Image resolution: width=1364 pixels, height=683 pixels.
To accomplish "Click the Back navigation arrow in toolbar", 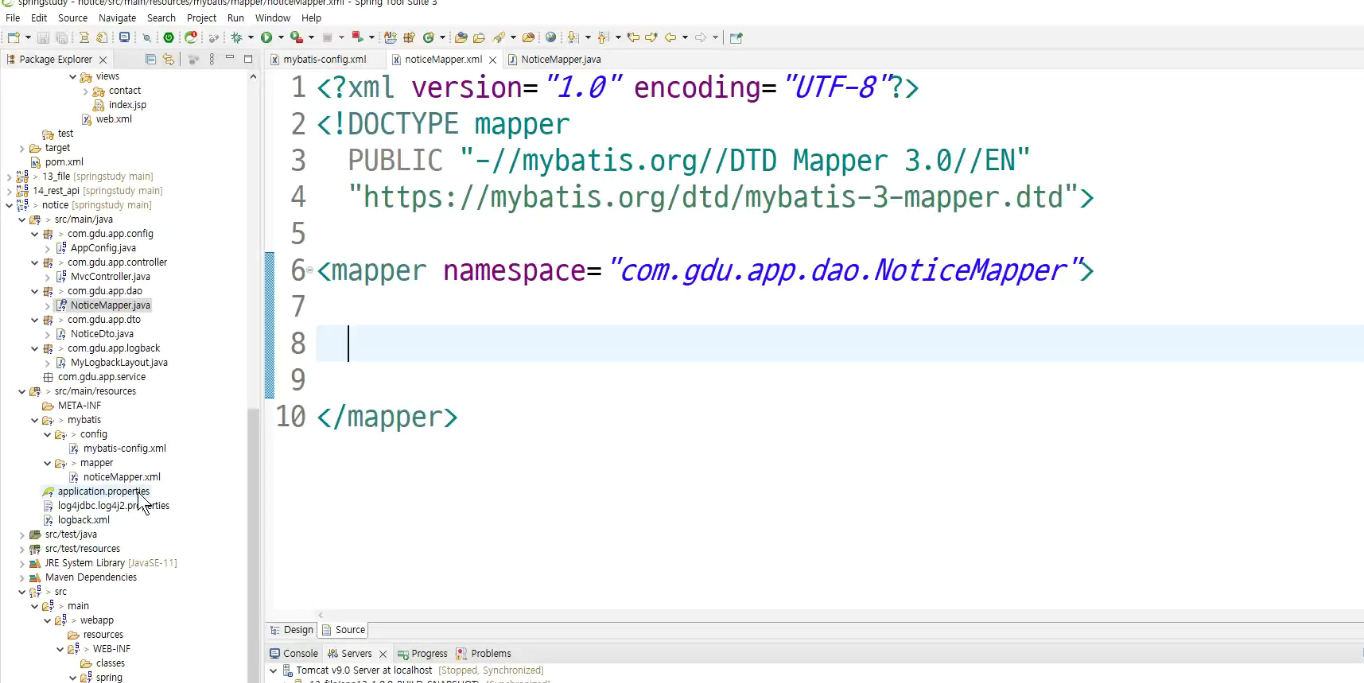I will [671, 37].
